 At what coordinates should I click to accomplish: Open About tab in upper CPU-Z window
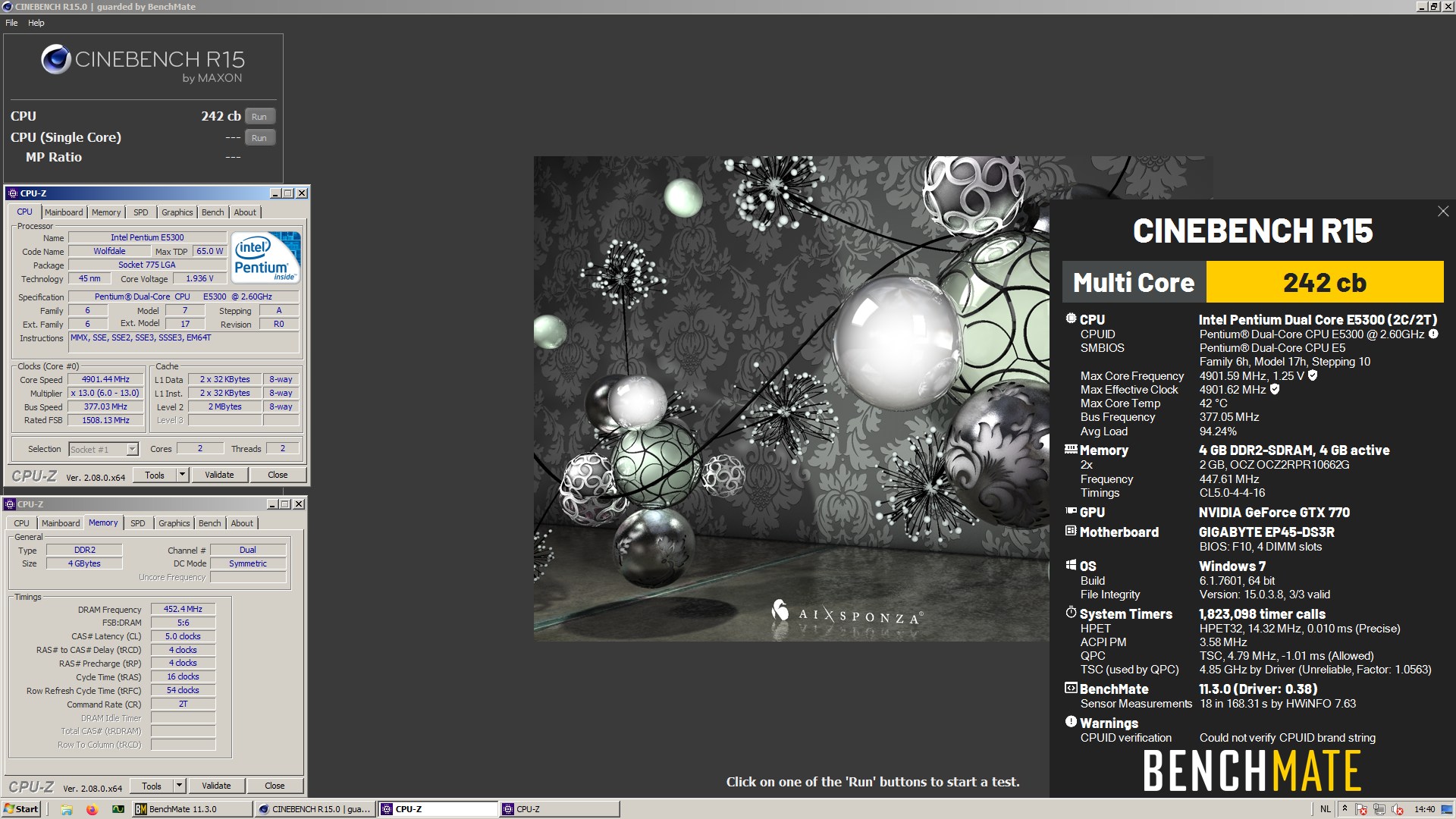click(245, 212)
